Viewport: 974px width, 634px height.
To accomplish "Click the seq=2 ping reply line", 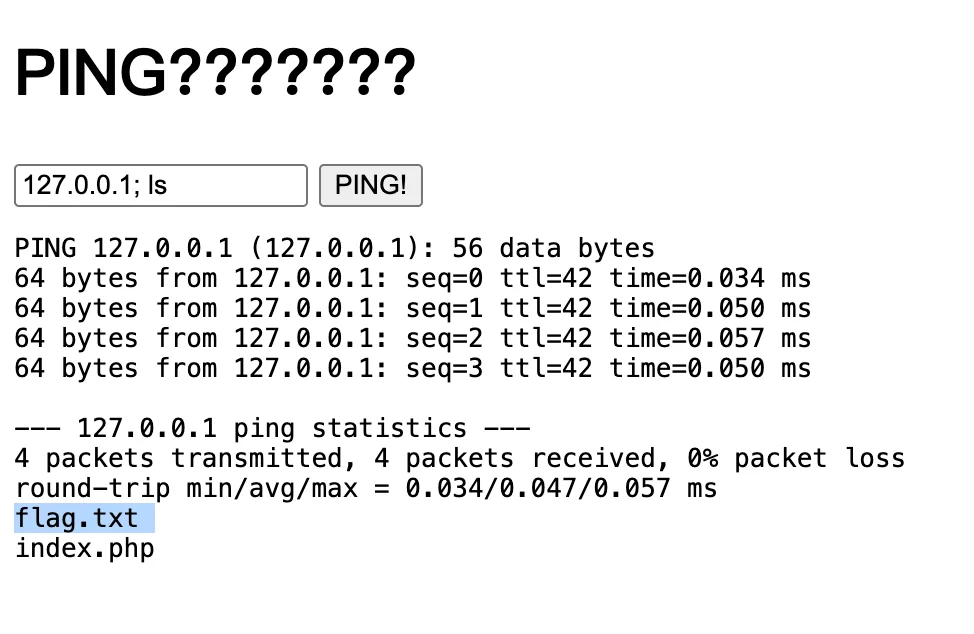I will [412, 338].
